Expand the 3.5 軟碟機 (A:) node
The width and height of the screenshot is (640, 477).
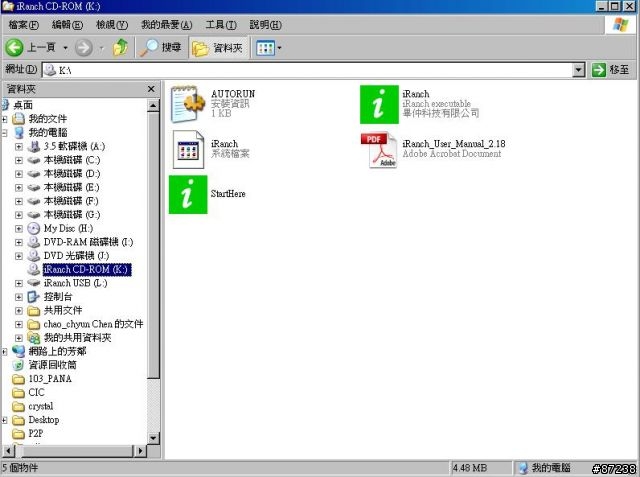click(x=19, y=146)
